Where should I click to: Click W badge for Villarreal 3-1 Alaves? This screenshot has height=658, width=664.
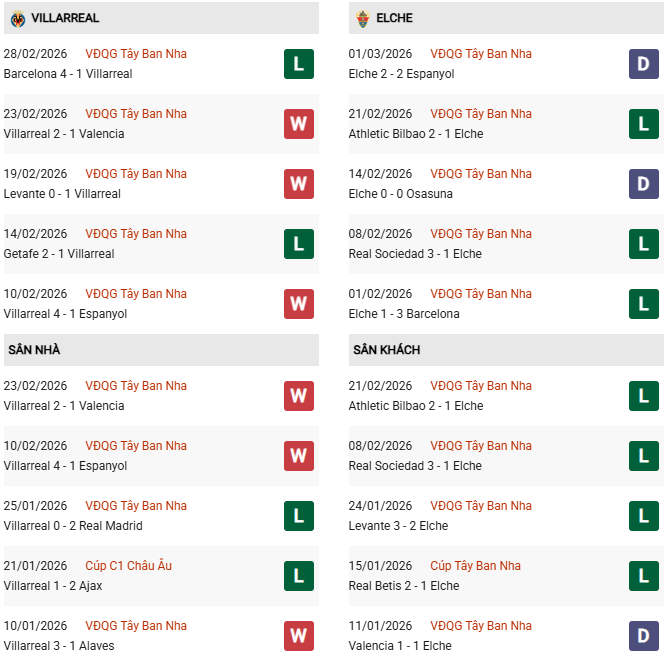click(298, 636)
